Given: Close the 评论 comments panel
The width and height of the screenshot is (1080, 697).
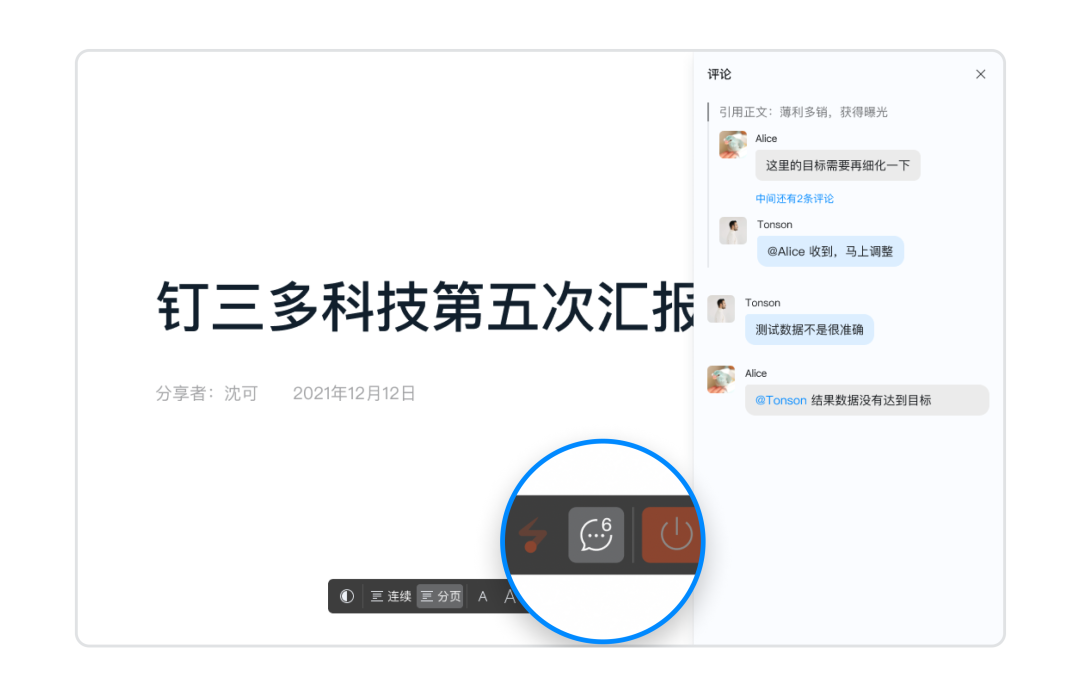Looking at the screenshot, I should tap(980, 74).
